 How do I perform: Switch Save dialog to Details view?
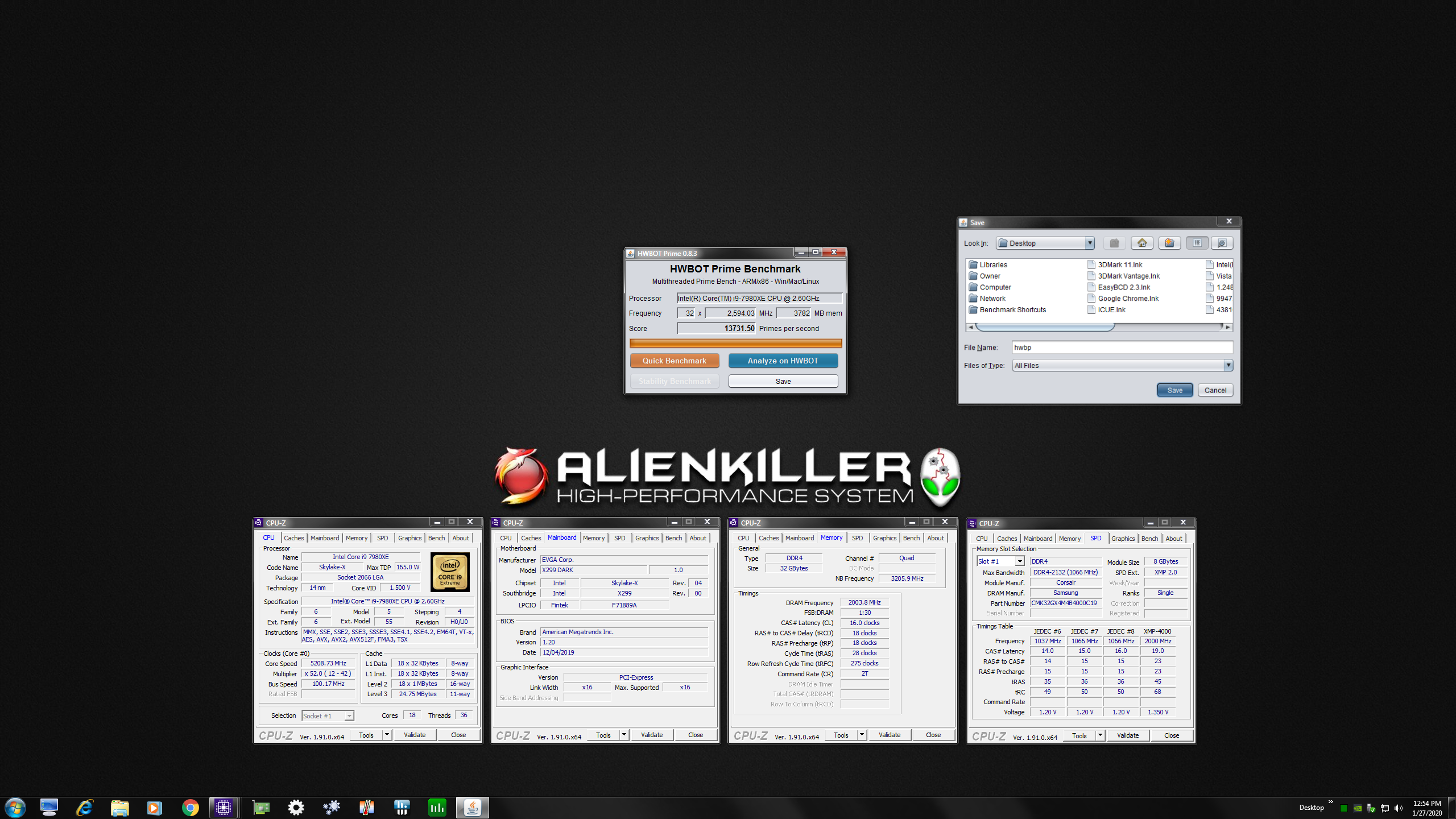tap(1222, 243)
